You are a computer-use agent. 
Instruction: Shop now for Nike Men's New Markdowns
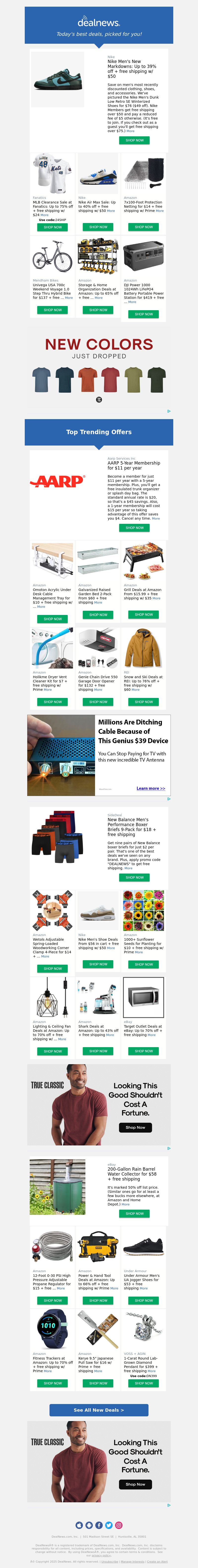tap(135, 140)
